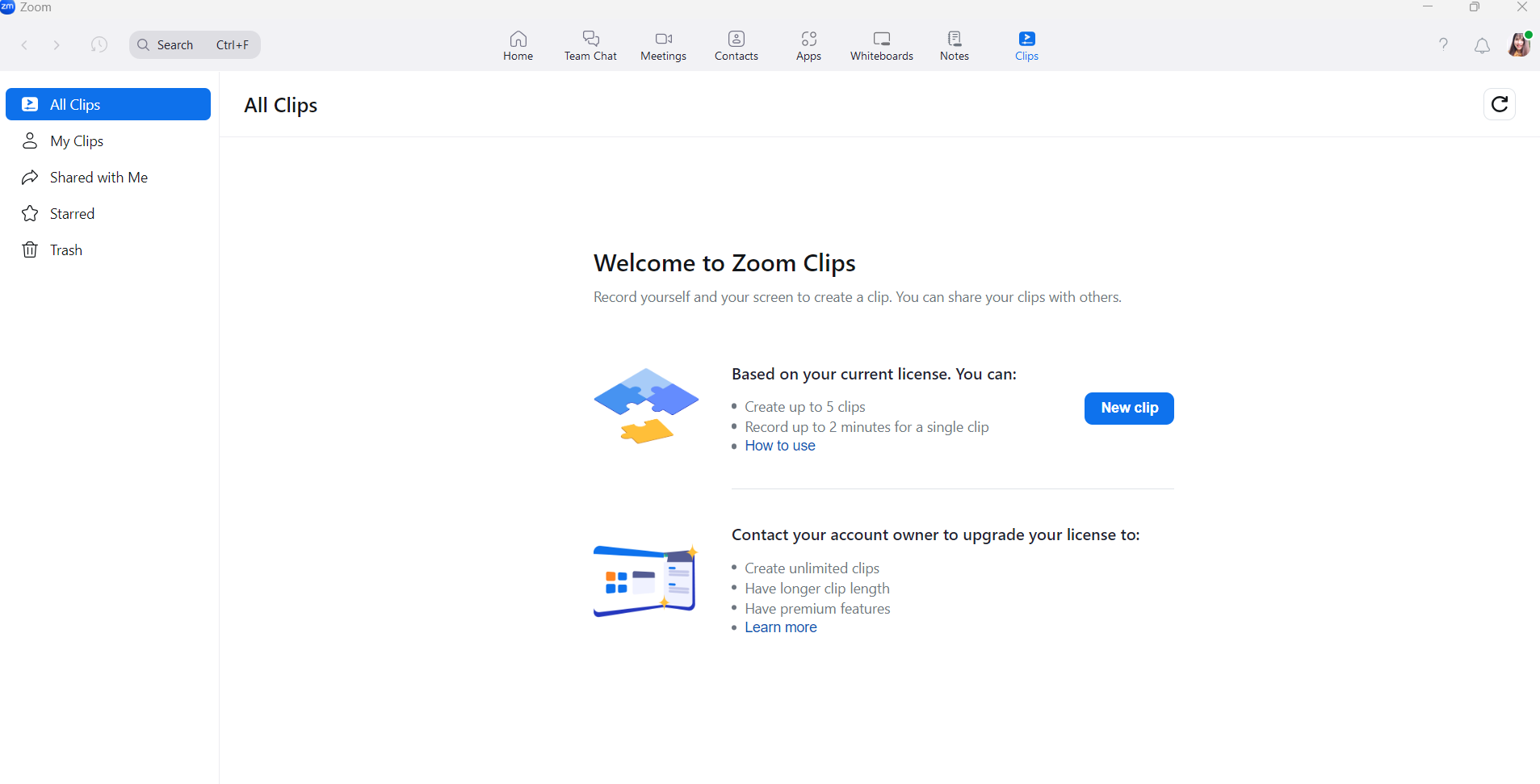The image size is (1540, 784).
Task: Select My Clips in the sidebar
Action: [x=77, y=141]
